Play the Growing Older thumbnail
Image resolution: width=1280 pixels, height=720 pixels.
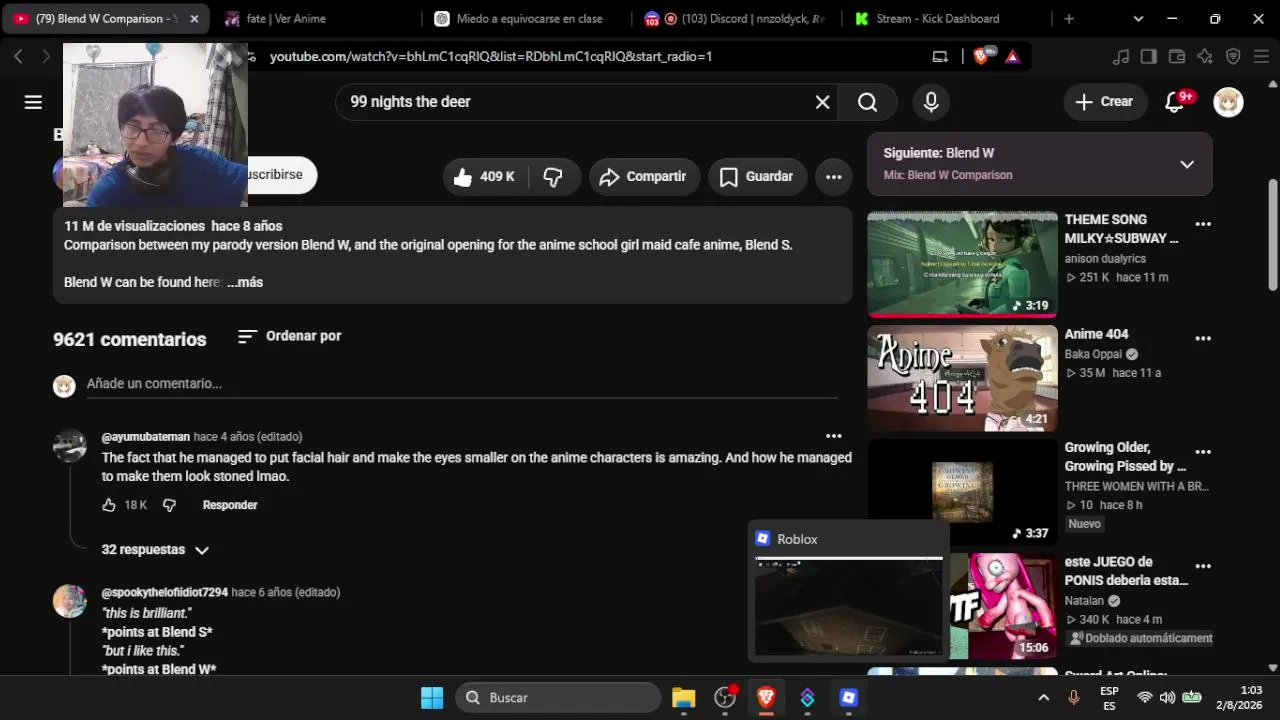coord(962,492)
